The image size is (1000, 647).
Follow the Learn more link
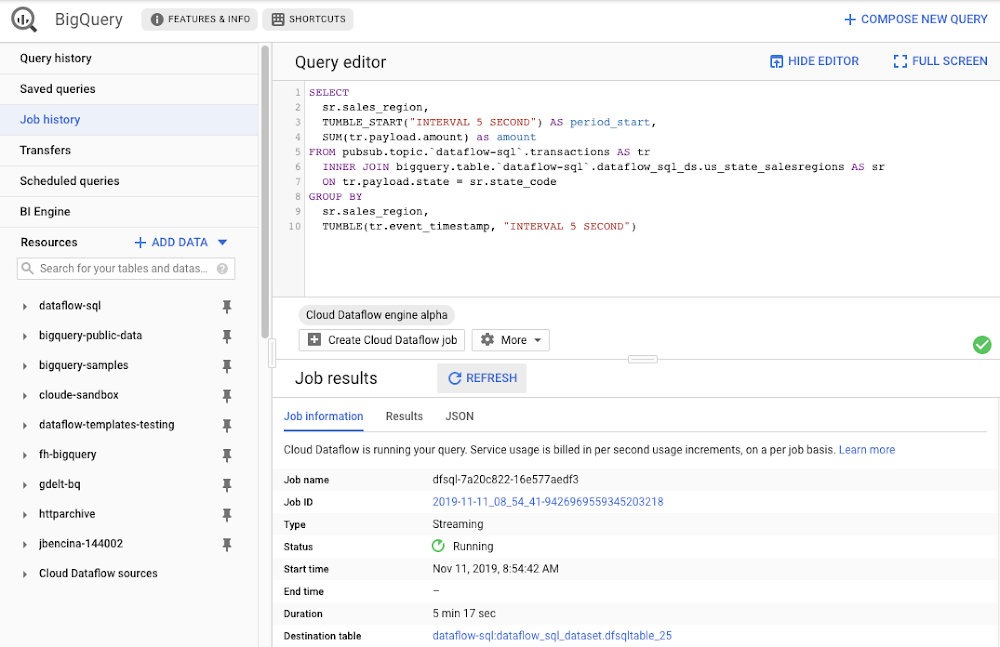[x=867, y=450]
